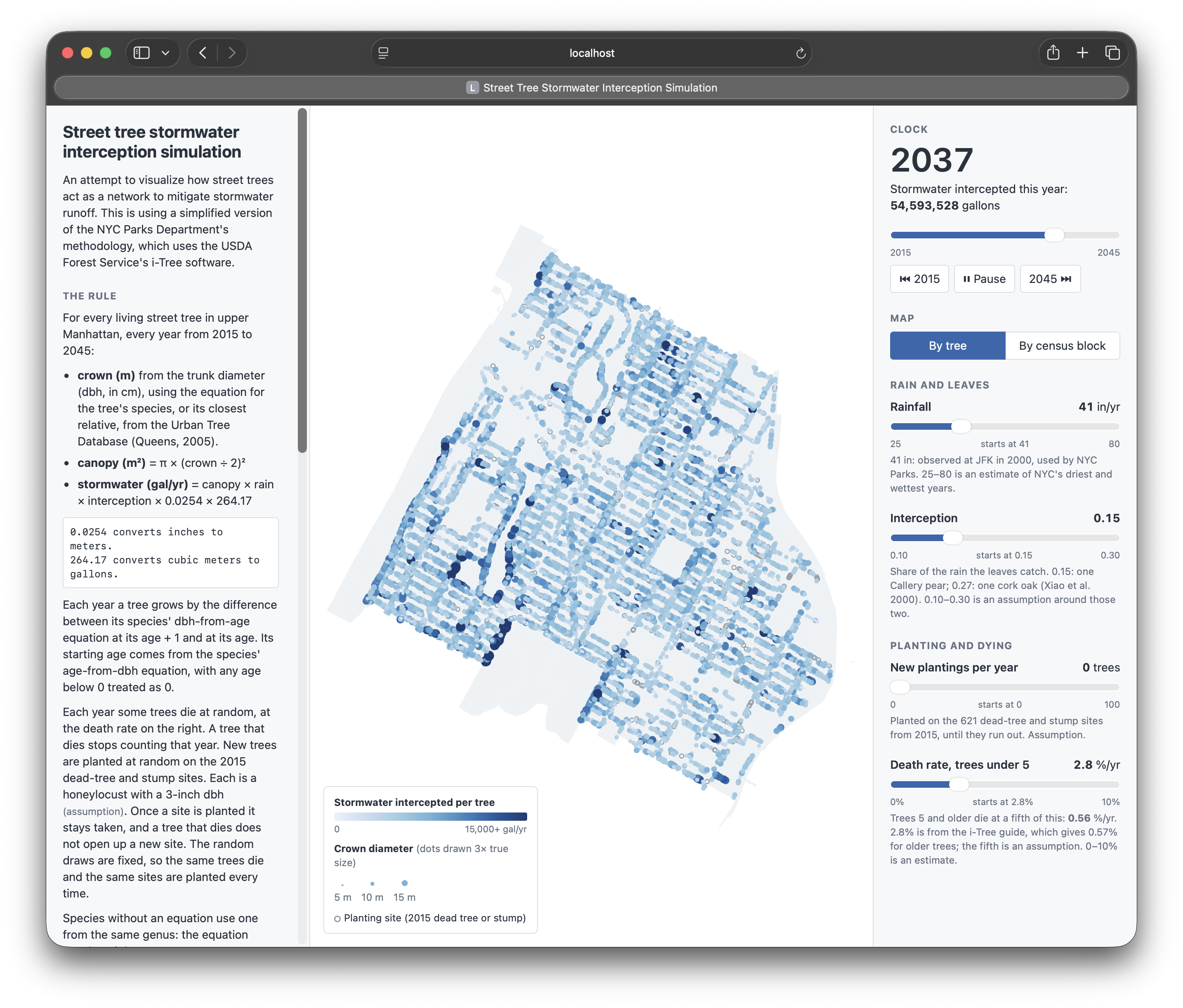Click the Rainfall slider handle

[961, 426]
